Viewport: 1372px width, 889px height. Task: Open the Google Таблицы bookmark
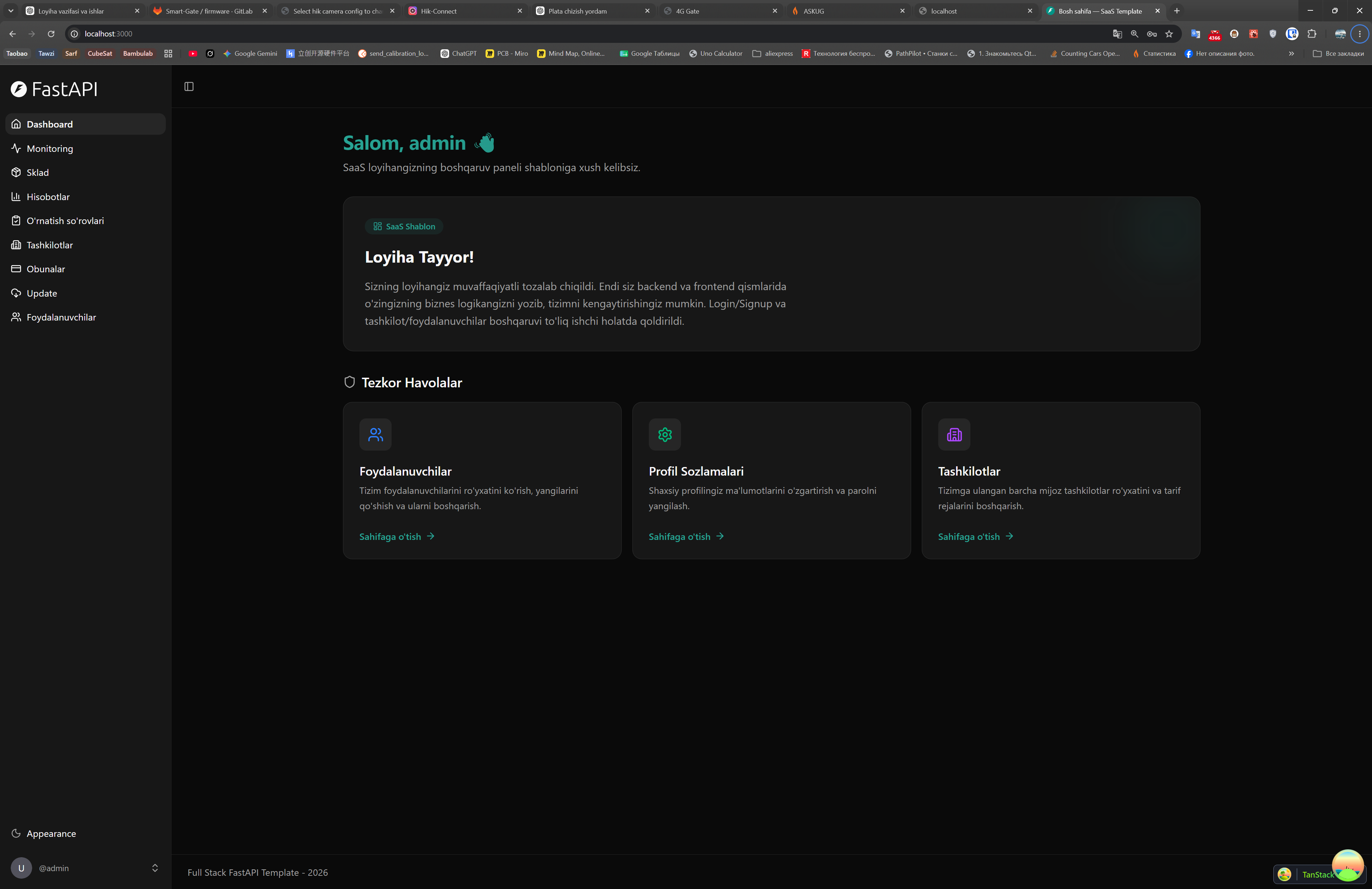[x=650, y=54]
